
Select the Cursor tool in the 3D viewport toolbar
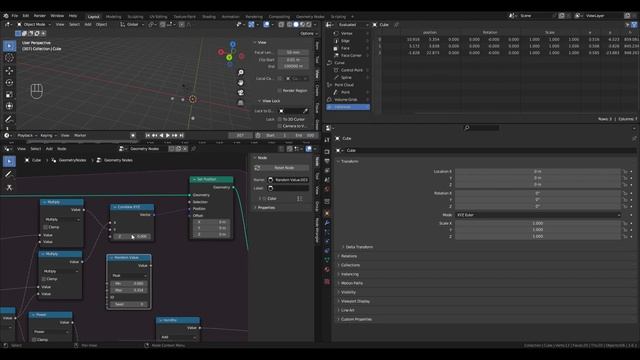[9, 58]
